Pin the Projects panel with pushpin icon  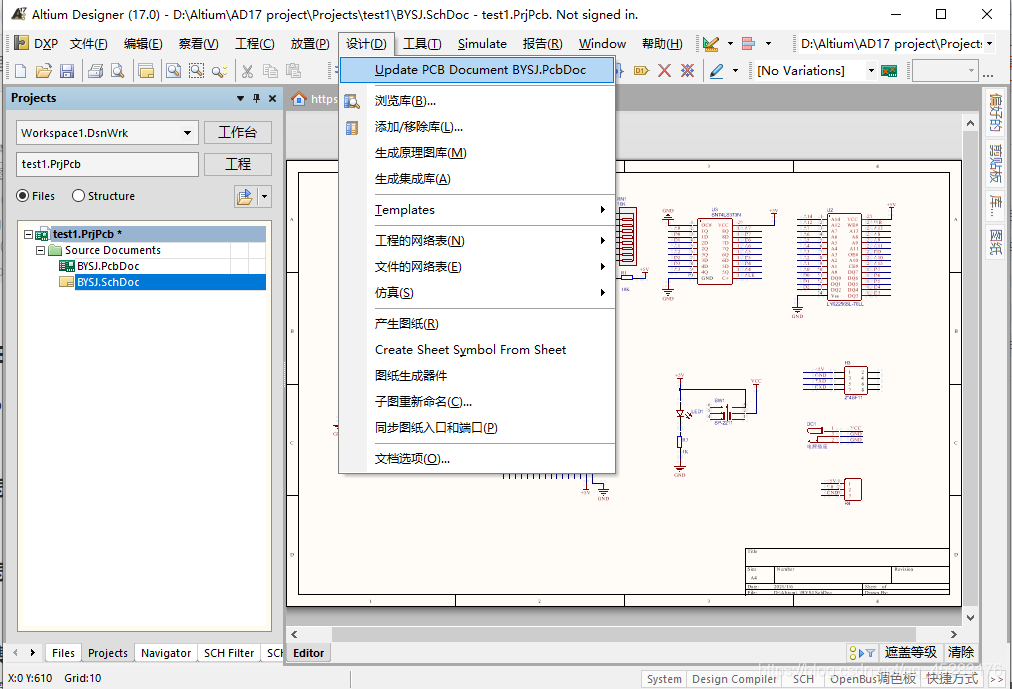click(256, 98)
